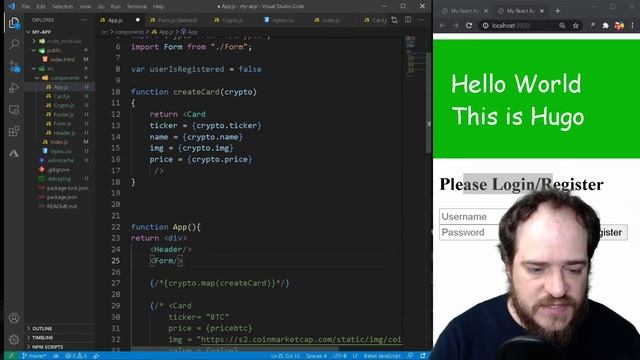The height and width of the screenshot is (360, 640).
Task: Open the Accounts icon in the activity bar
Action: pyautogui.click(x=14, y=318)
